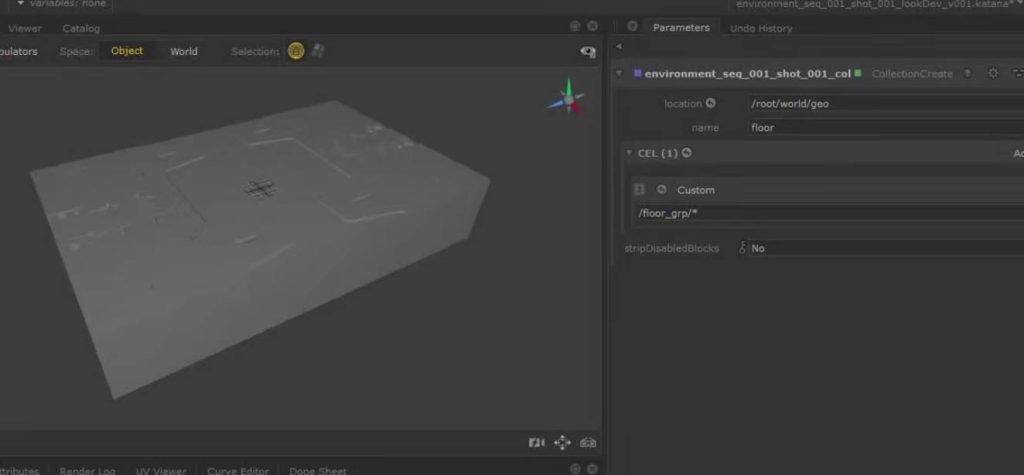Viewport: 1024px width, 475px height.
Task: Click the purple node color swatch
Action: [637, 73]
